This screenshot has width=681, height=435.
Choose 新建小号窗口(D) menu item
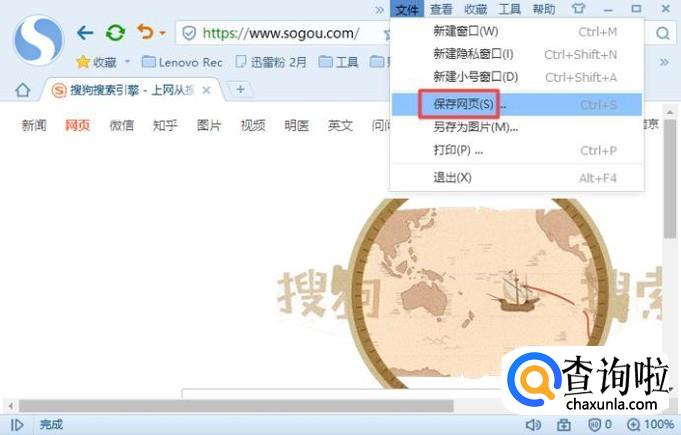(517, 77)
